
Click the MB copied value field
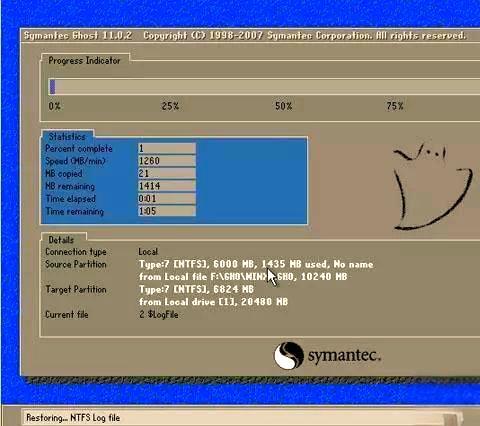click(x=167, y=173)
